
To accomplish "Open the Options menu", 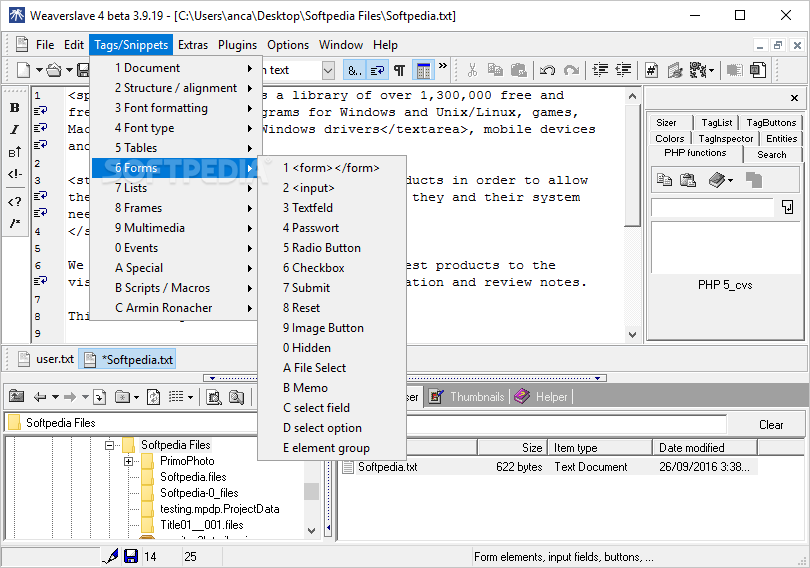I will pos(288,45).
